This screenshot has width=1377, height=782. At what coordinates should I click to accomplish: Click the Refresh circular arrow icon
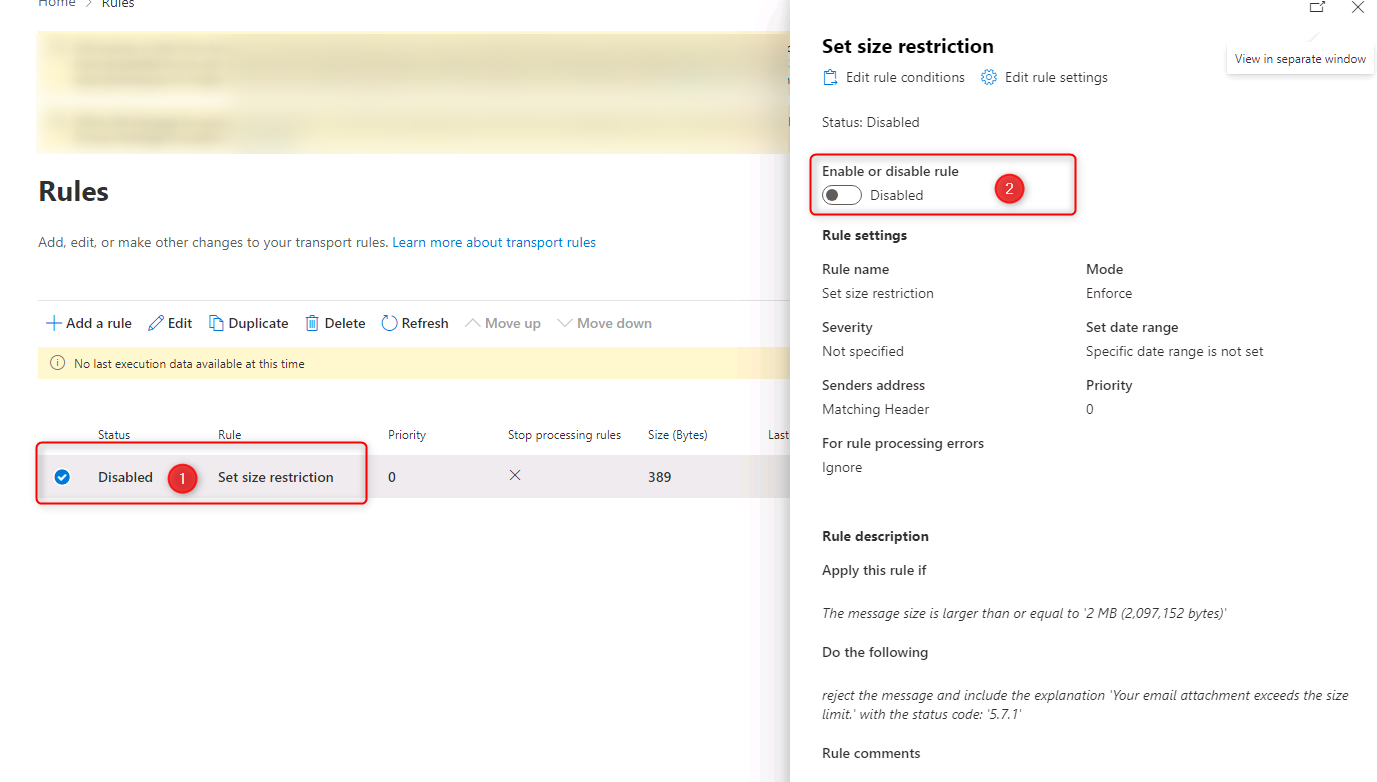(390, 323)
